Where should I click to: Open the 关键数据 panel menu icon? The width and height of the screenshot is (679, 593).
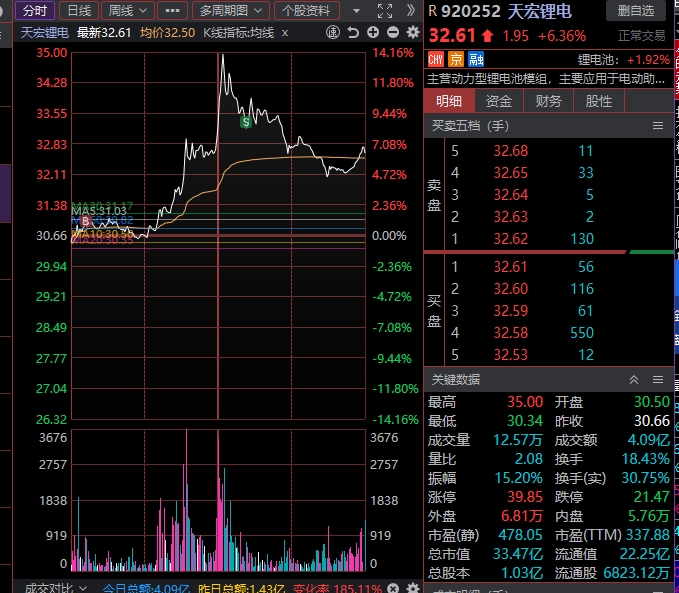tap(658, 380)
